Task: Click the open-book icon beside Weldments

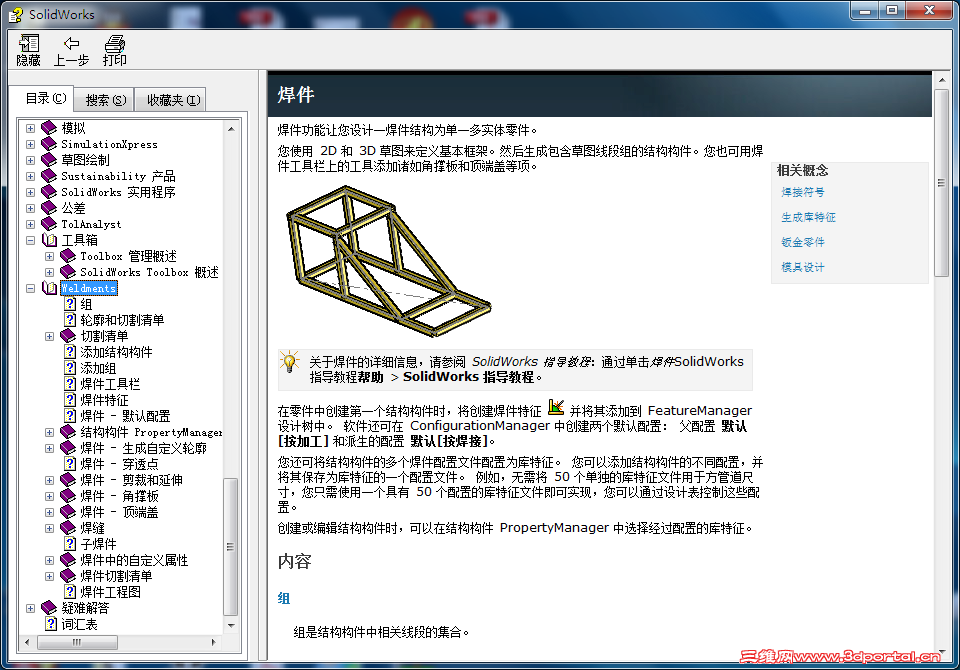Action: click(x=49, y=288)
